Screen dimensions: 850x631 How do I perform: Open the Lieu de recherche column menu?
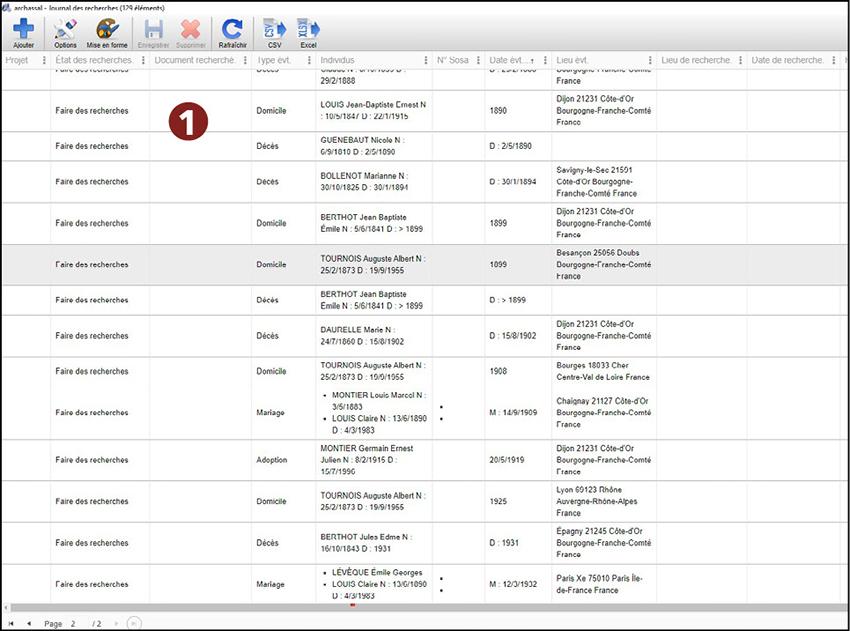pyautogui.click(x=740, y=60)
